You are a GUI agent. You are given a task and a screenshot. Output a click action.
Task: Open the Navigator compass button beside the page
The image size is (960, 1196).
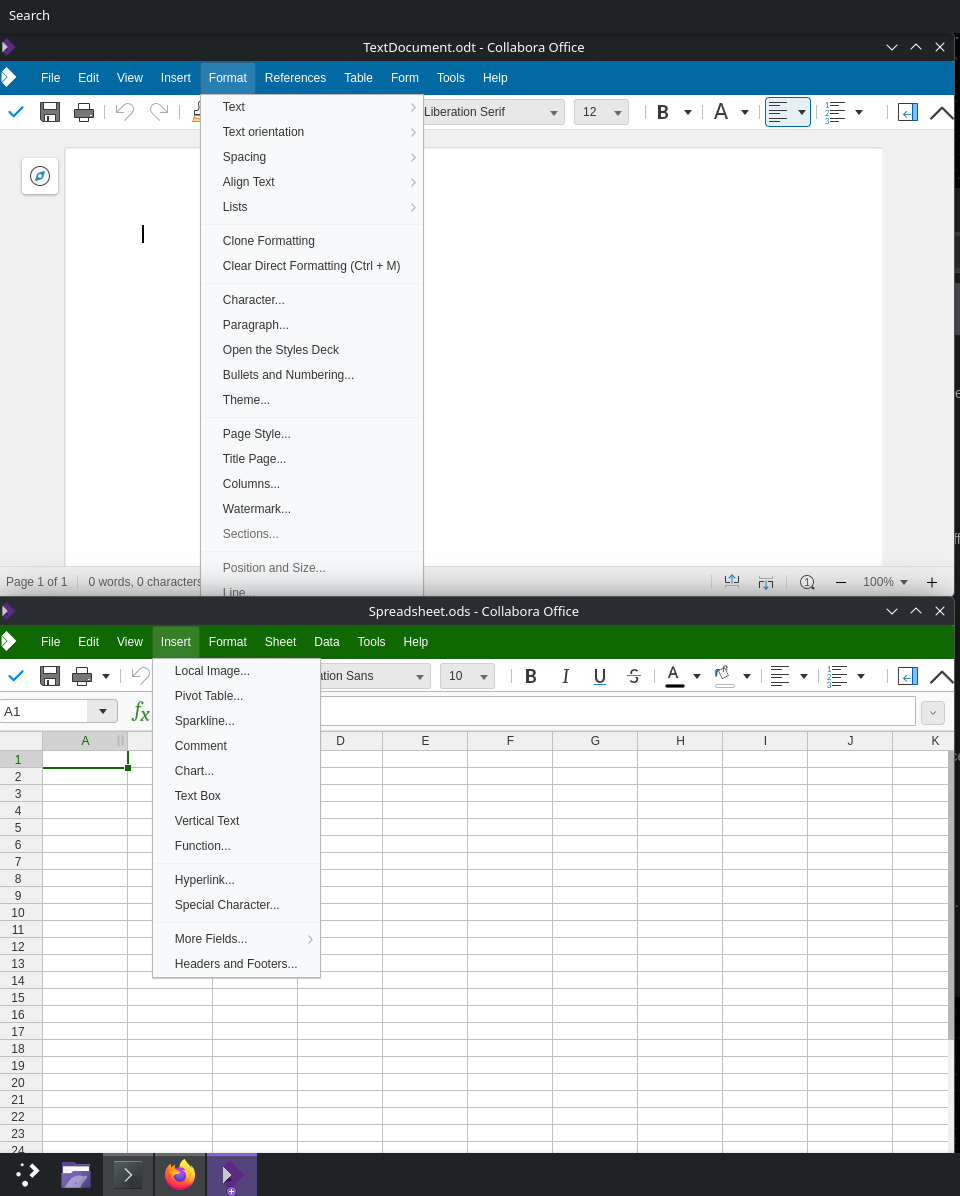point(40,176)
